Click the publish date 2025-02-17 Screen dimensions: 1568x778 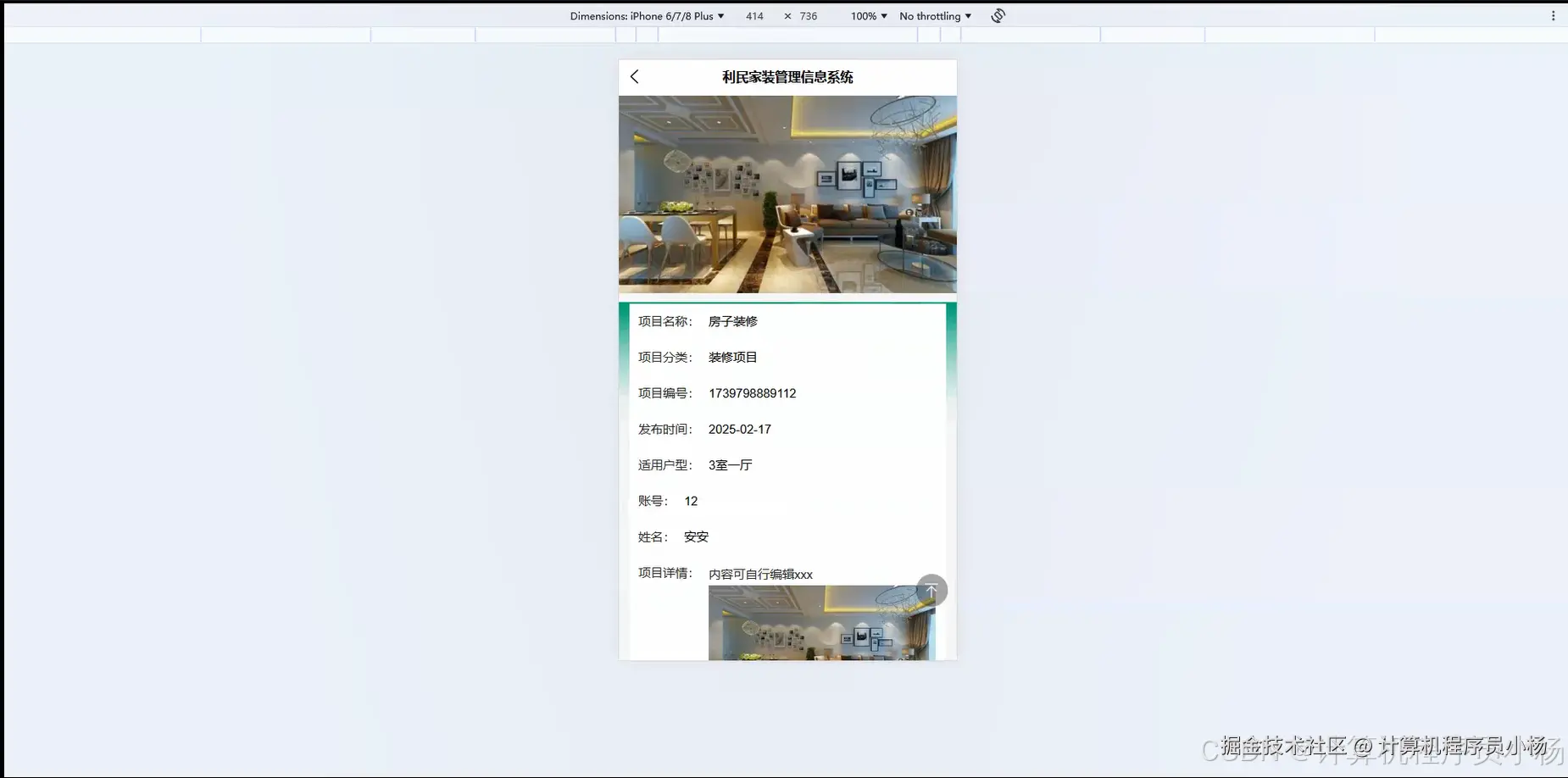[739, 429]
